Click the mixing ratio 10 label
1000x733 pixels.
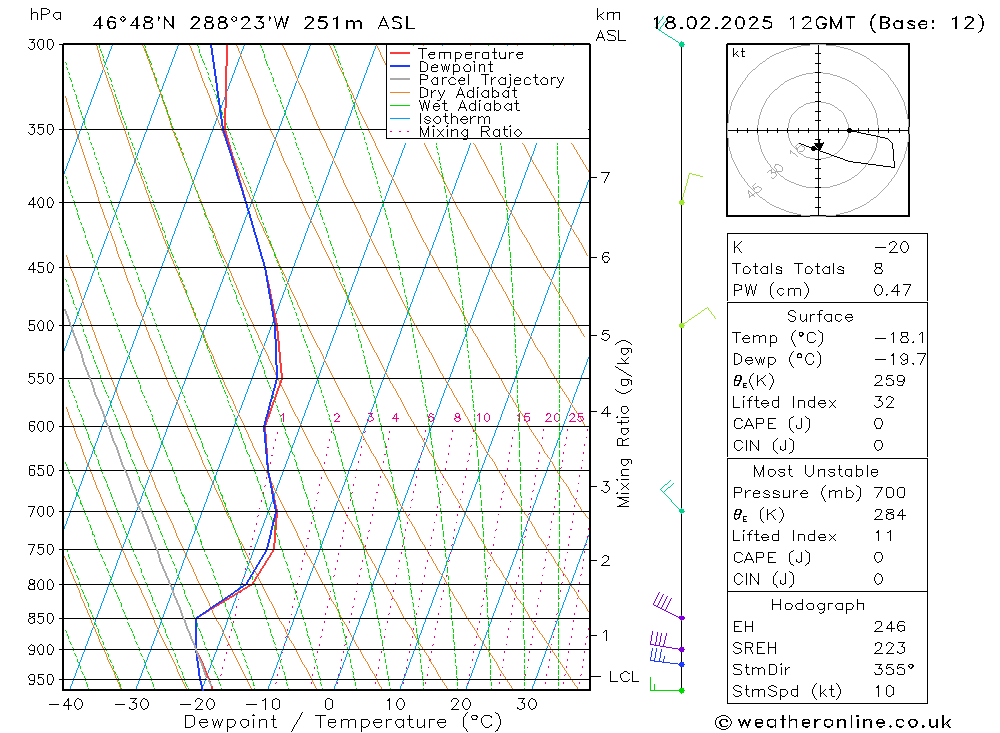(x=483, y=418)
